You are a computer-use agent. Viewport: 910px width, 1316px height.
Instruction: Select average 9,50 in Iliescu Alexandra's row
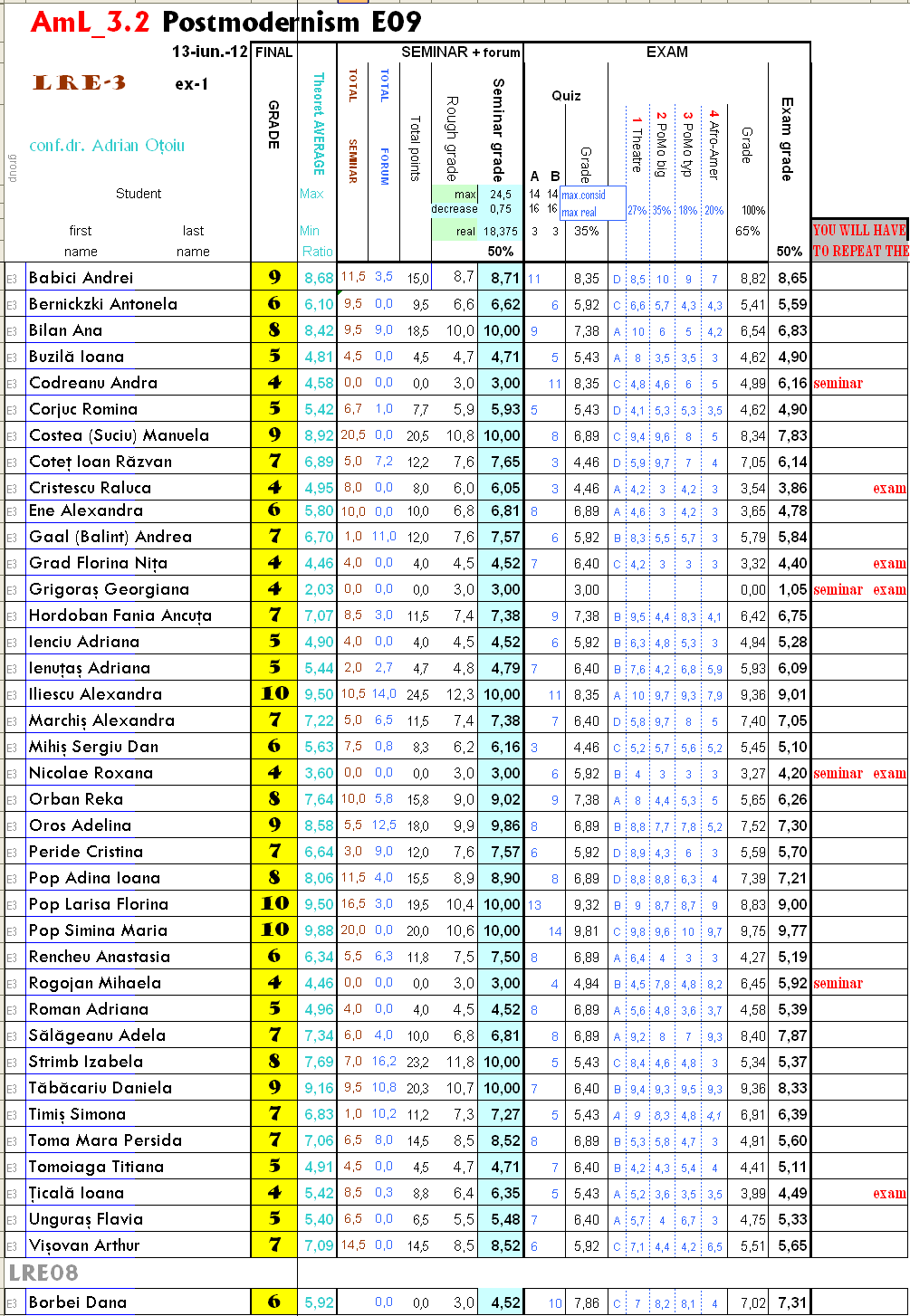point(319,694)
